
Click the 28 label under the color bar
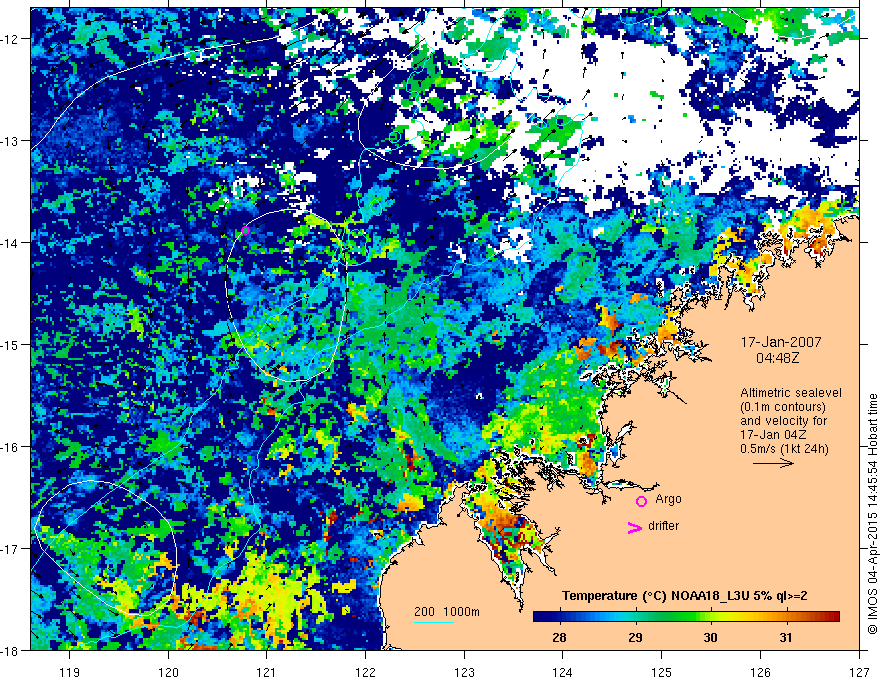[559, 637]
